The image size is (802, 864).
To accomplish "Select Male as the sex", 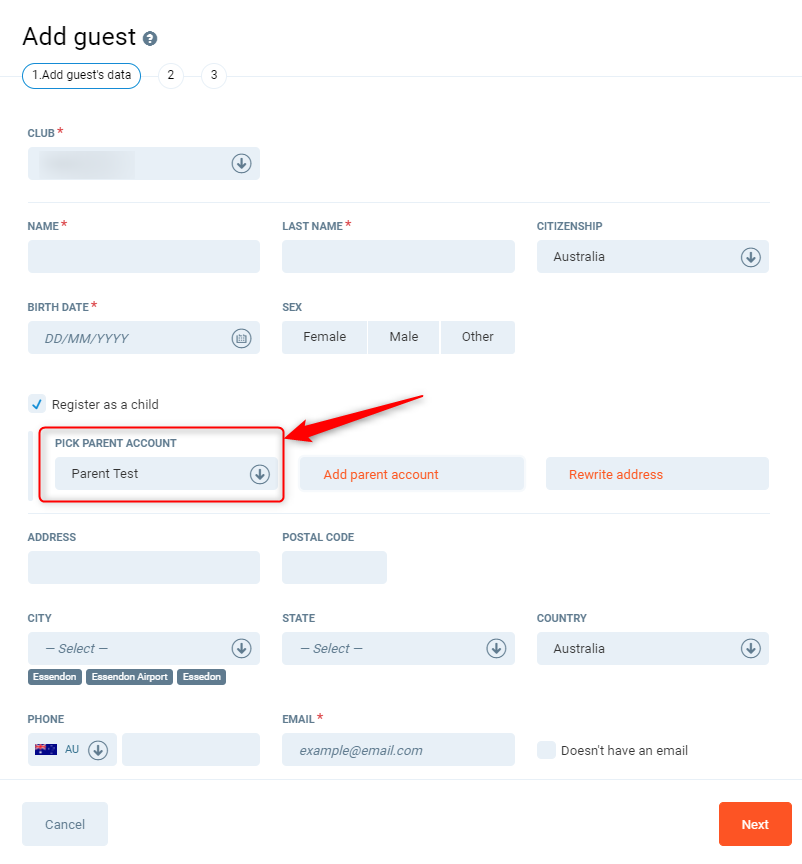I will pos(404,337).
